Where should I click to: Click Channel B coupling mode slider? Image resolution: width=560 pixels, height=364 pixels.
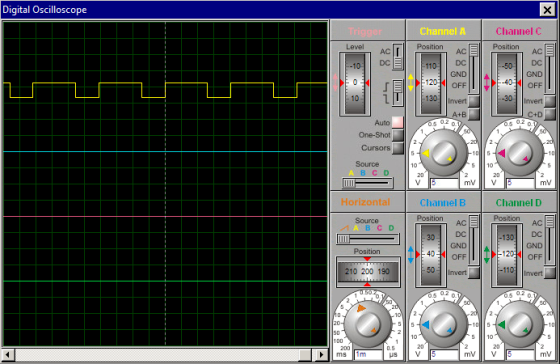pyautogui.click(x=474, y=240)
